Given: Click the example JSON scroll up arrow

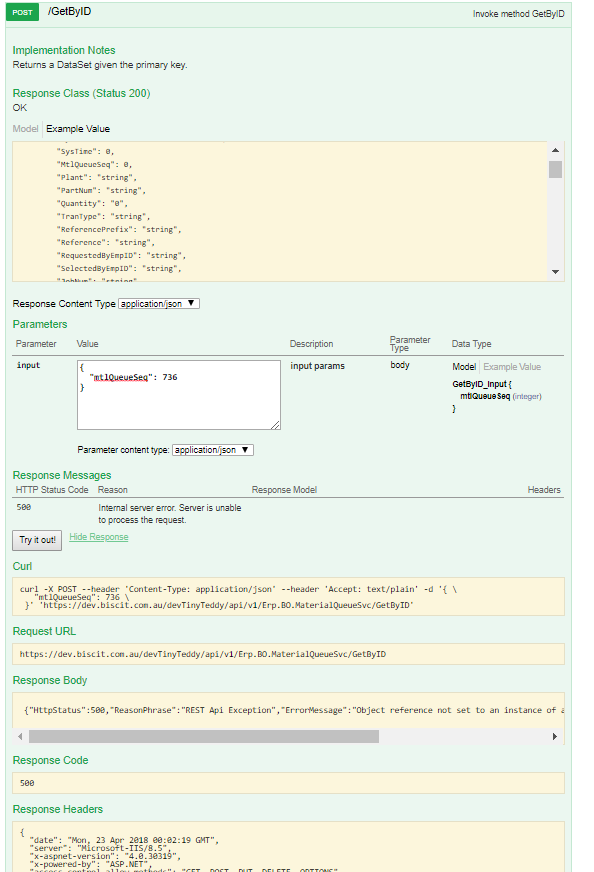Looking at the screenshot, I should 555,150.
